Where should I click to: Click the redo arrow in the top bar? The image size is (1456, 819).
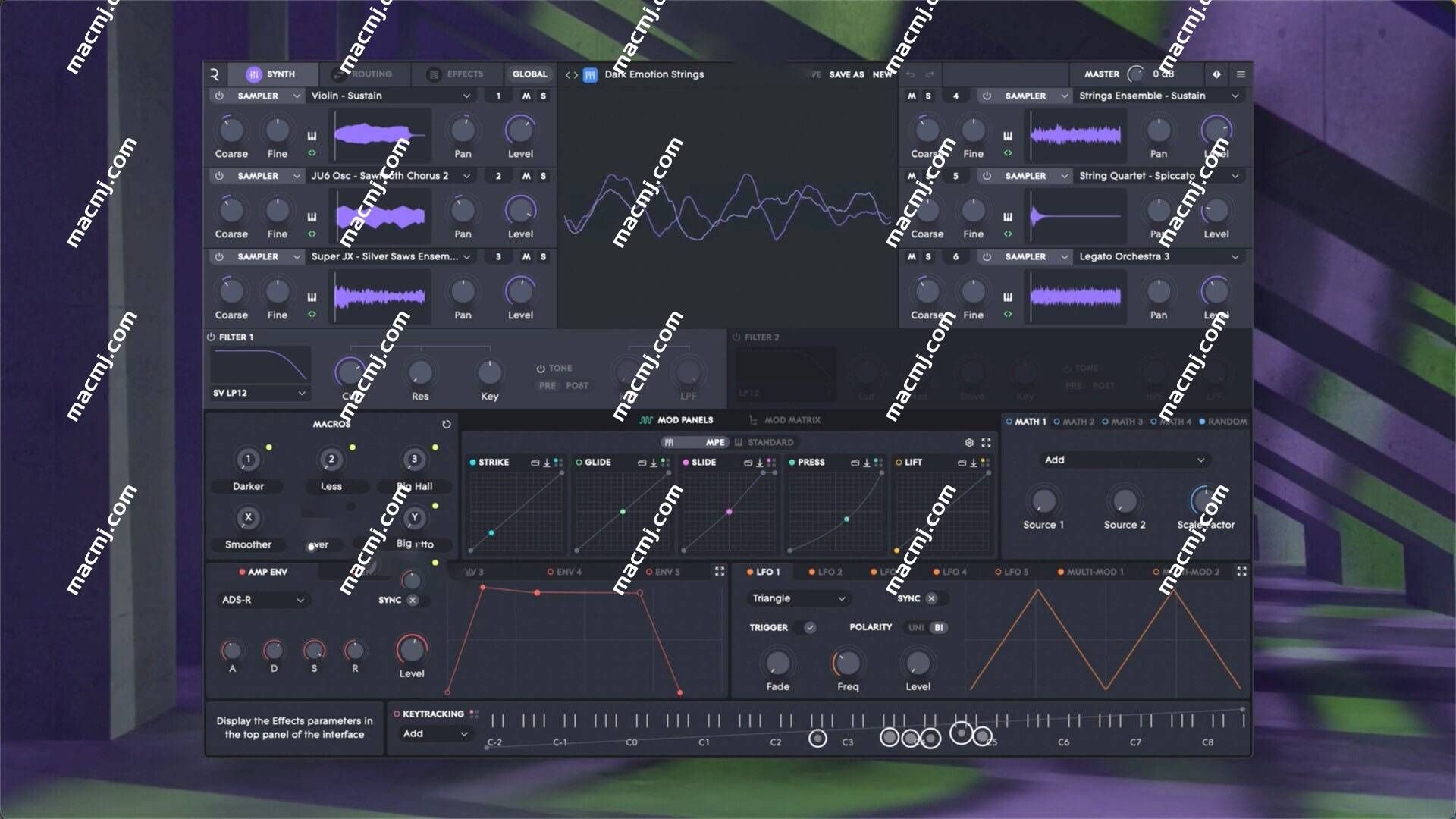(x=930, y=74)
